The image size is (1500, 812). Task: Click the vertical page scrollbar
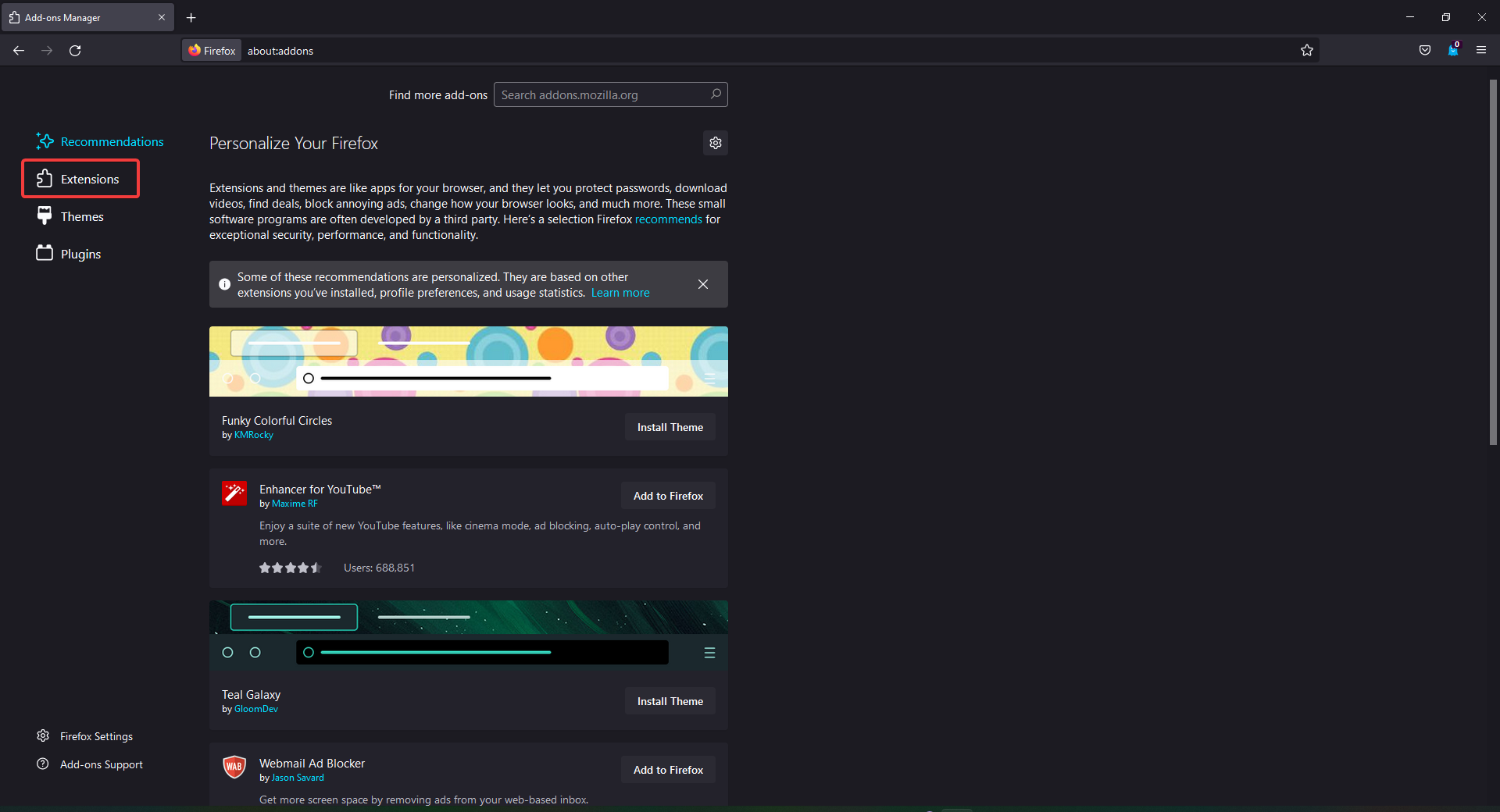point(1493,262)
